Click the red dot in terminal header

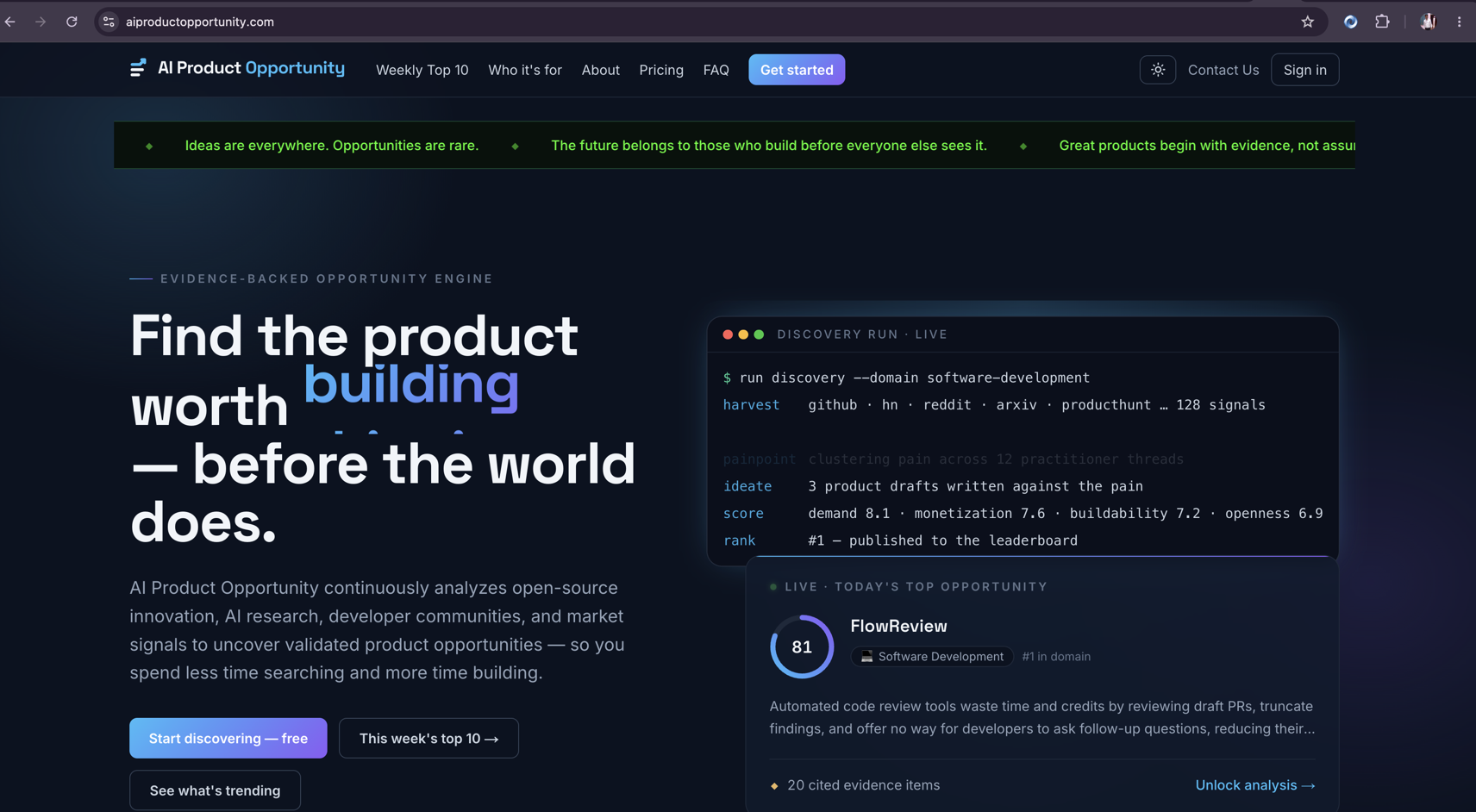[x=728, y=334]
